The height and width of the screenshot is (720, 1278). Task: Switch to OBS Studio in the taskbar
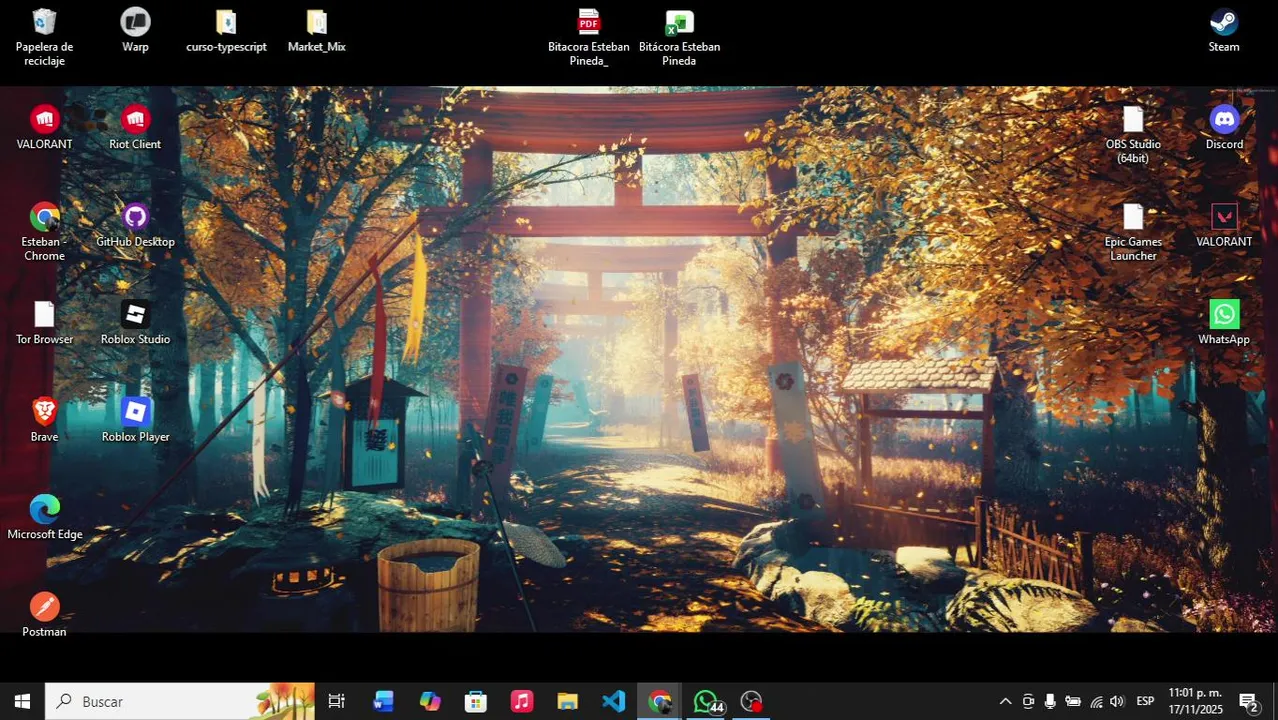pyautogui.click(x=752, y=701)
